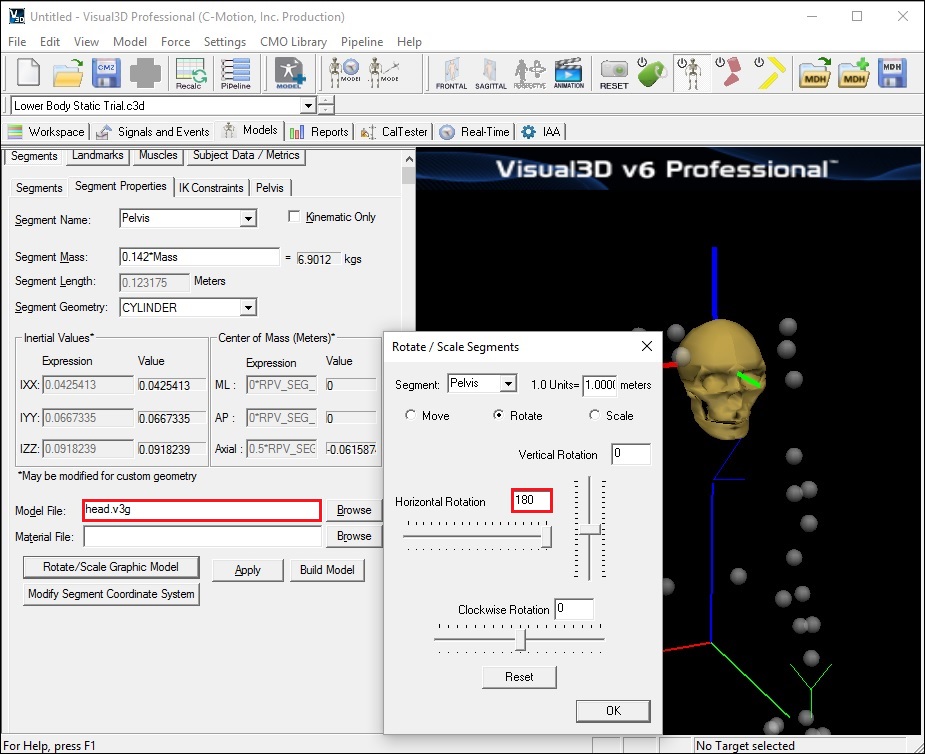Image resolution: width=925 pixels, height=754 pixels.
Task: Click Browse next to Model File
Action: (x=354, y=510)
